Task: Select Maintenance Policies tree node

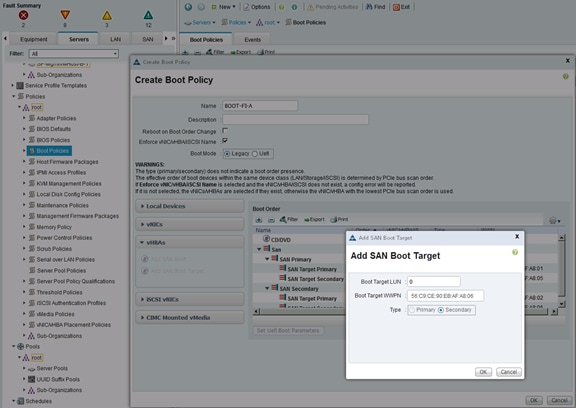Action: pyautogui.click(x=62, y=205)
